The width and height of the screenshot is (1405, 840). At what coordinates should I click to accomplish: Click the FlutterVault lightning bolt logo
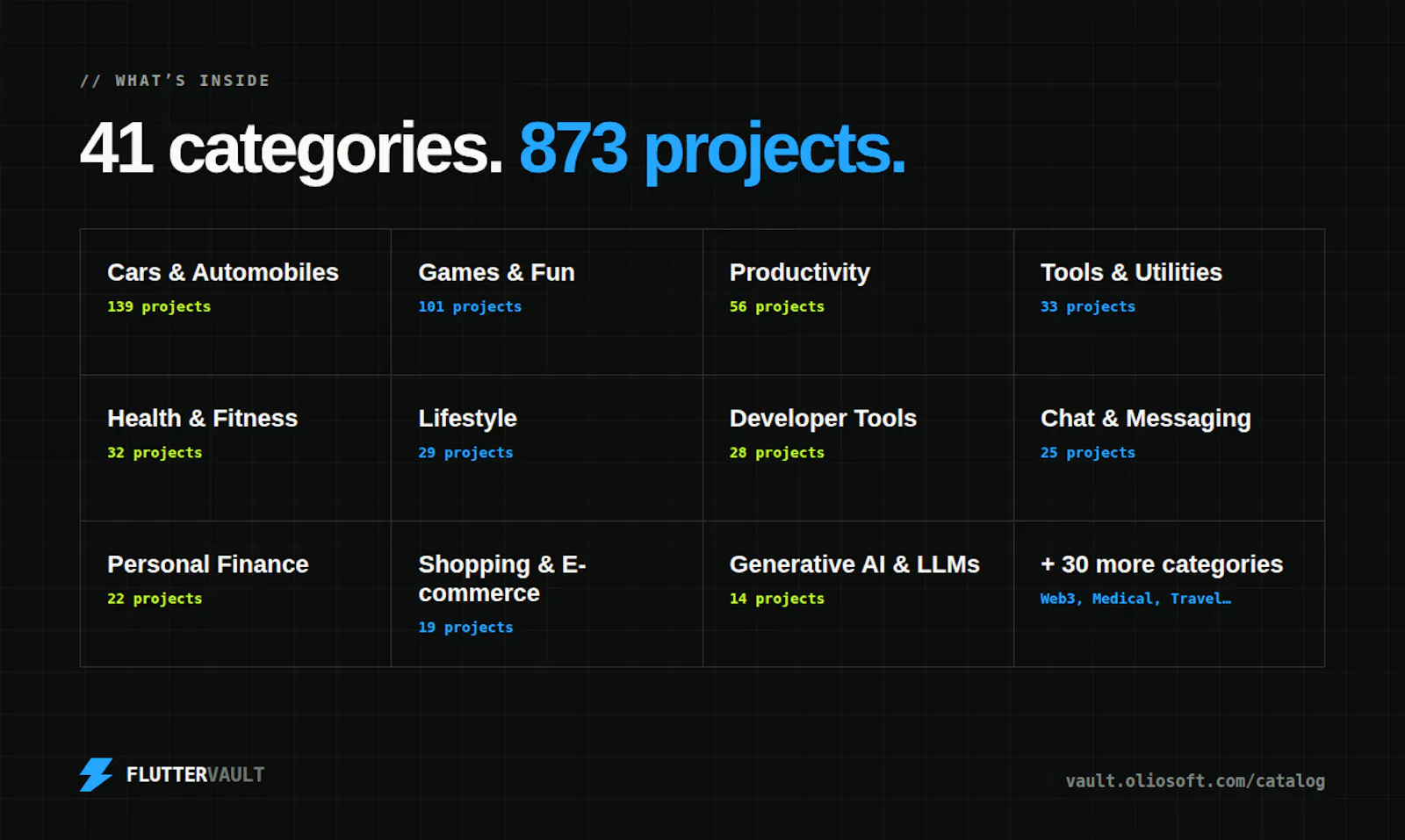click(x=96, y=775)
